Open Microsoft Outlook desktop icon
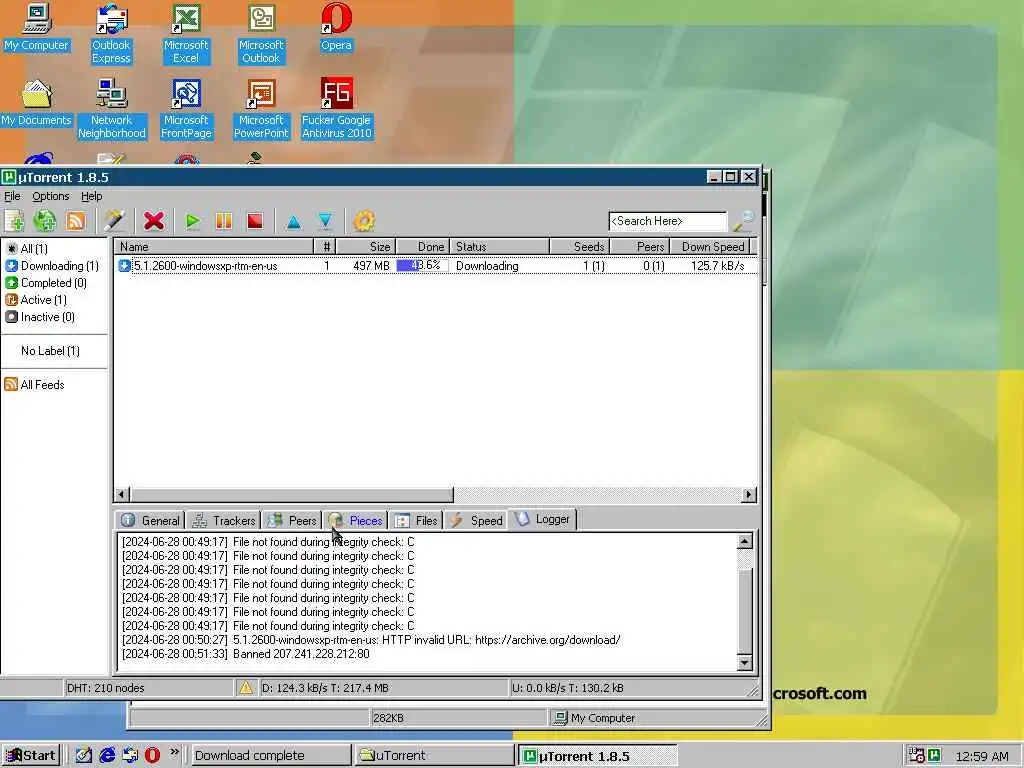The width and height of the screenshot is (1024, 768). point(261,33)
